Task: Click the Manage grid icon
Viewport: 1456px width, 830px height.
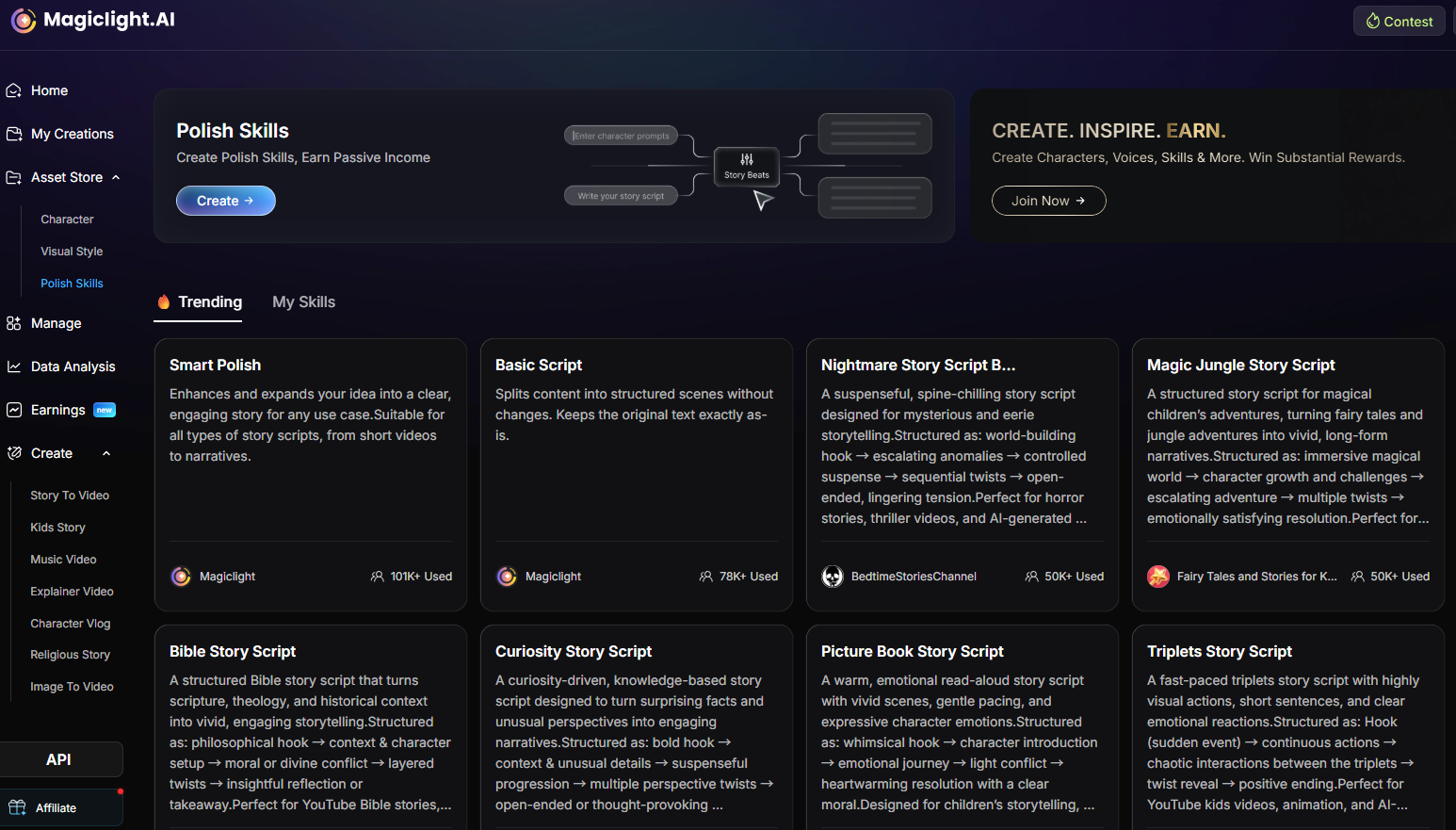Action: click(x=14, y=323)
